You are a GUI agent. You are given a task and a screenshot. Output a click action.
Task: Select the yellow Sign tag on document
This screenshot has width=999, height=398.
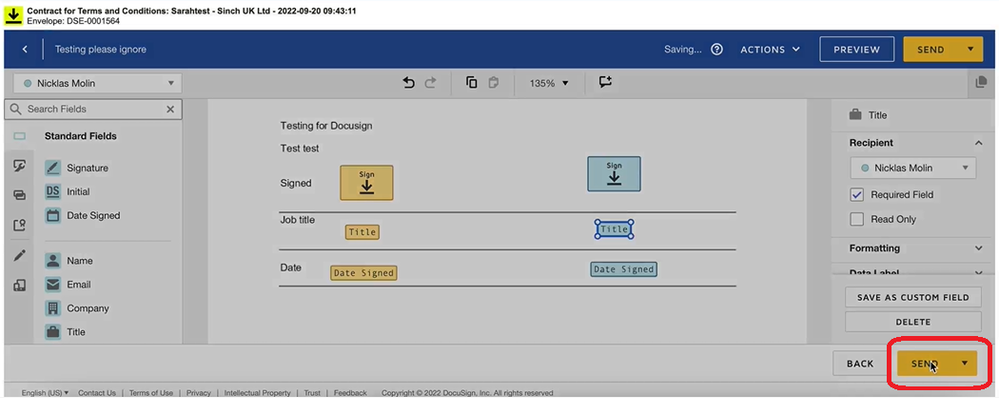click(366, 183)
